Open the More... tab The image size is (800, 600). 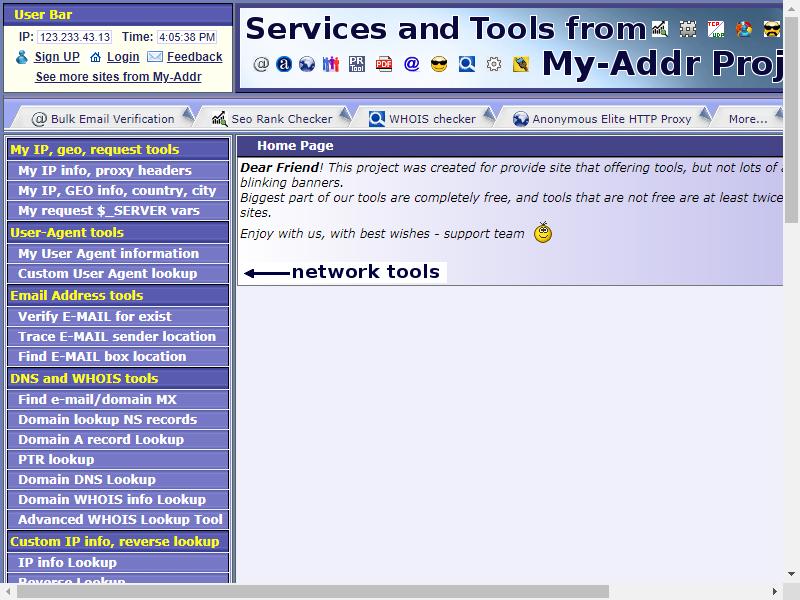pyautogui.click(x=748, y=119)
